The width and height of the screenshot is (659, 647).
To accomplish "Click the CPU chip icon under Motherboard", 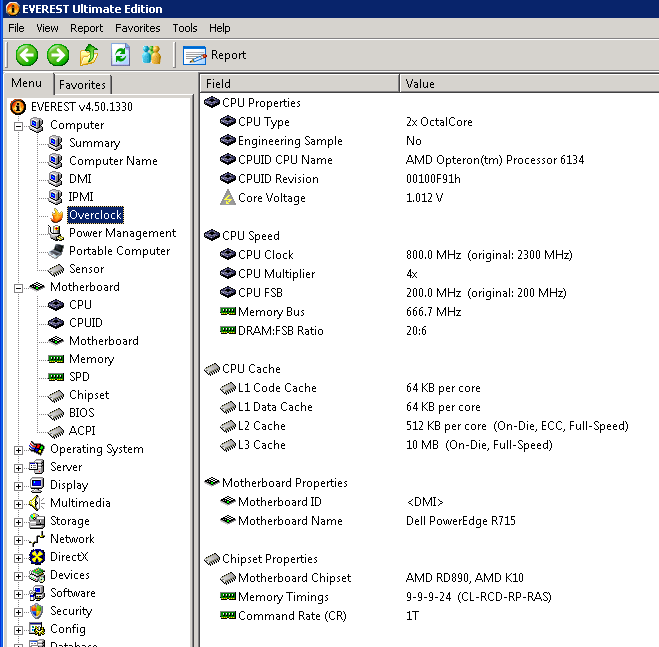I will coord(55,305).
